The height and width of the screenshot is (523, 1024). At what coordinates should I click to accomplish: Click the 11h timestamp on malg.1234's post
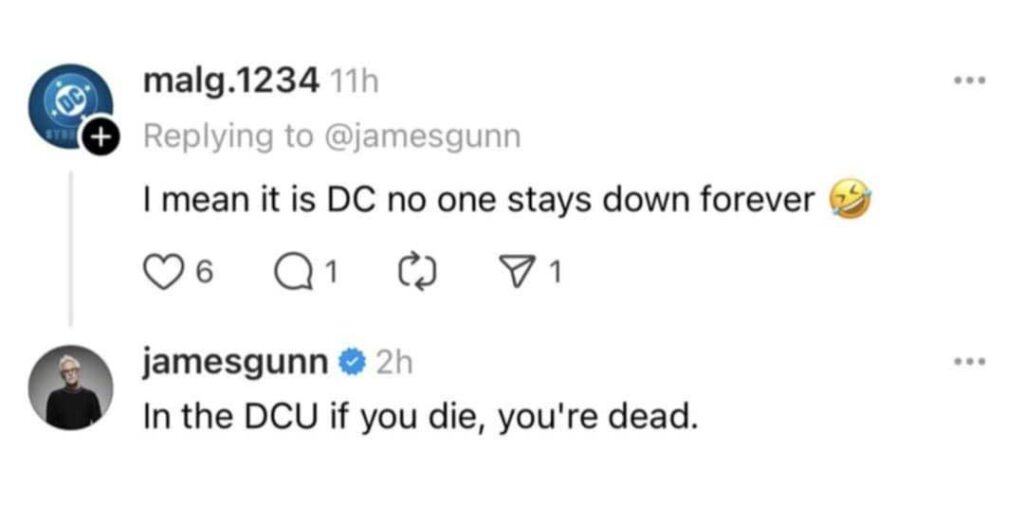[357, 82]
